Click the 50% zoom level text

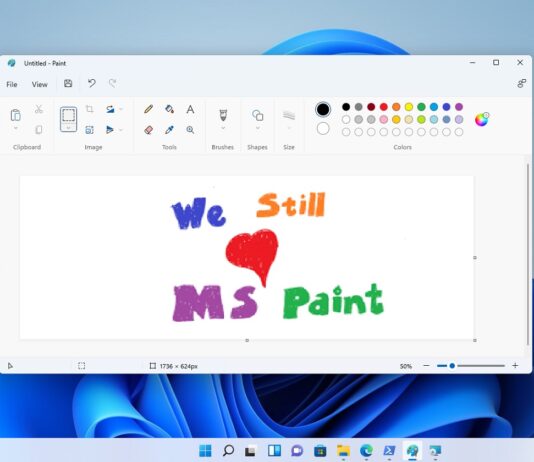(406, 366)
